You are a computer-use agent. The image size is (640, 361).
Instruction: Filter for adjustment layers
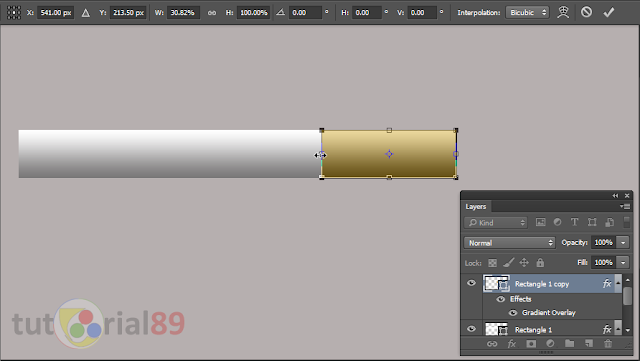pos(557,222)
